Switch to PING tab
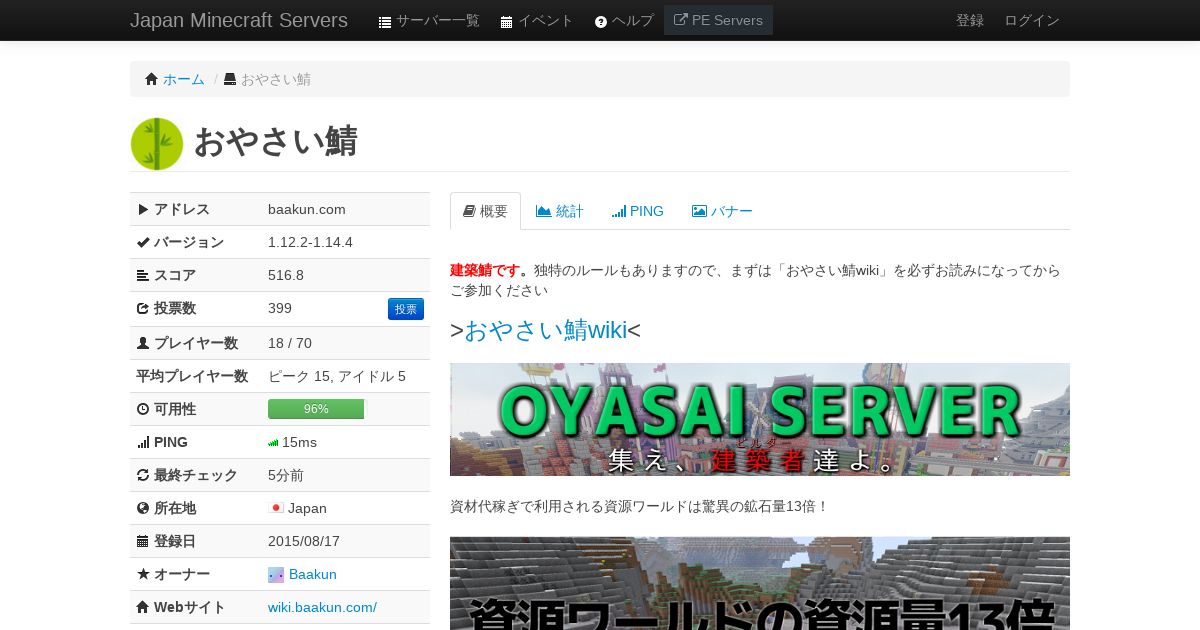This screenshot has width=1200, height=630. [x=638, y=211]
